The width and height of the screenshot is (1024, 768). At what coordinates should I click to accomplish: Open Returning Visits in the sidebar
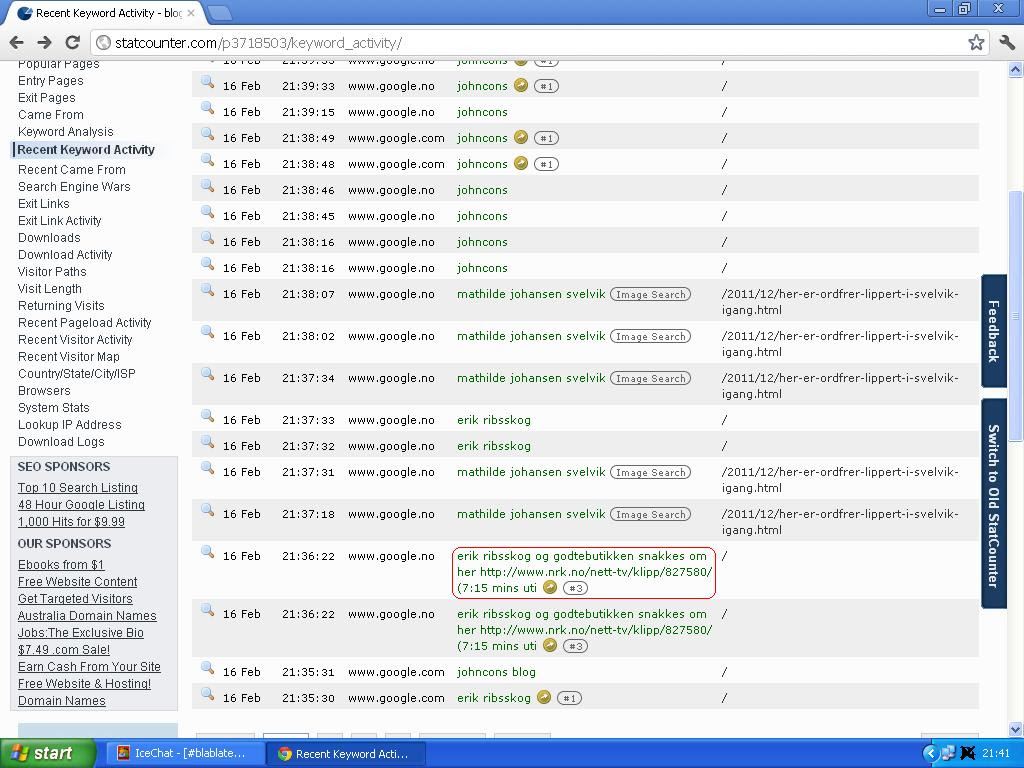point(61,306)
